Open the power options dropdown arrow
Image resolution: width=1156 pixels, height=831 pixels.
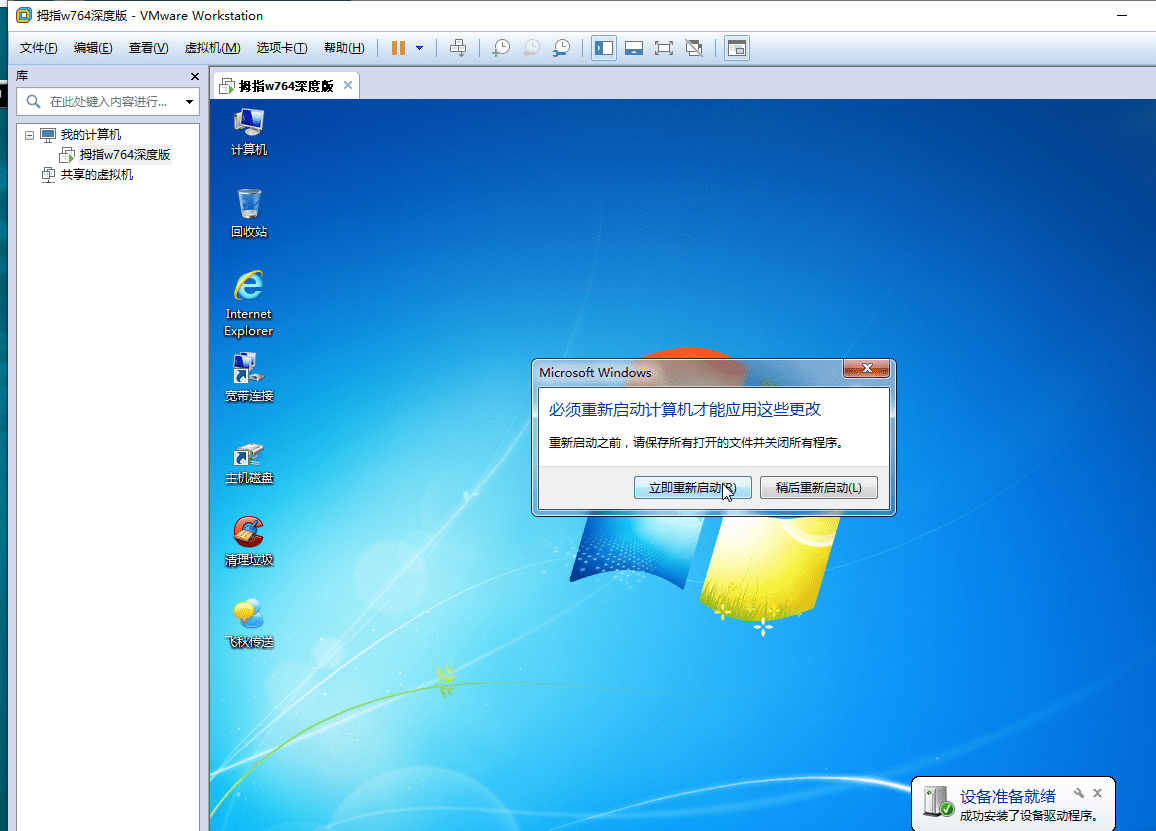point(419,48)
